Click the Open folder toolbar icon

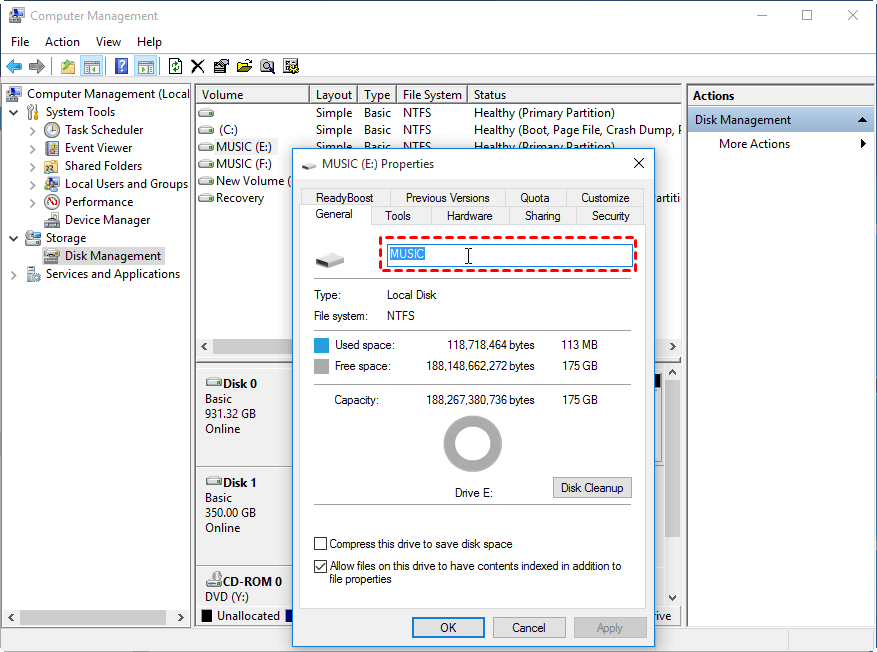(x=244, y=67)
